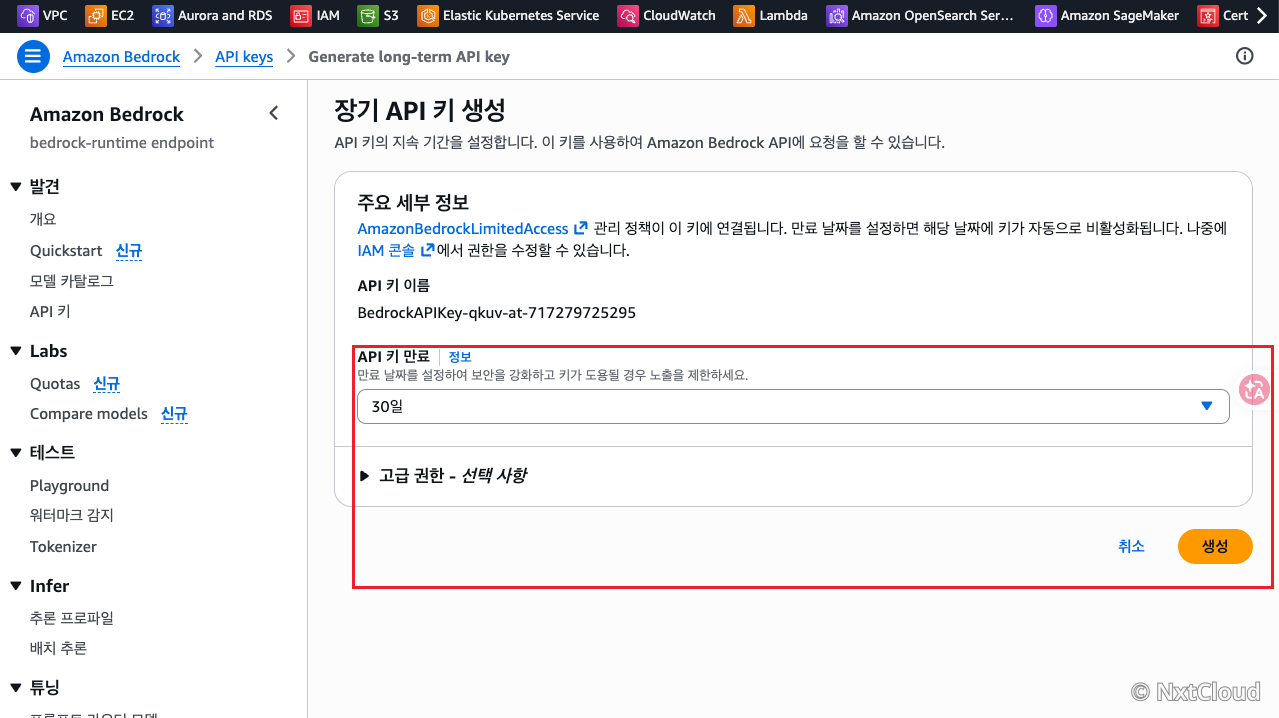Open the VPC service shortcut
Screen dimensions: 1279x718
click(x=42, y=15)
